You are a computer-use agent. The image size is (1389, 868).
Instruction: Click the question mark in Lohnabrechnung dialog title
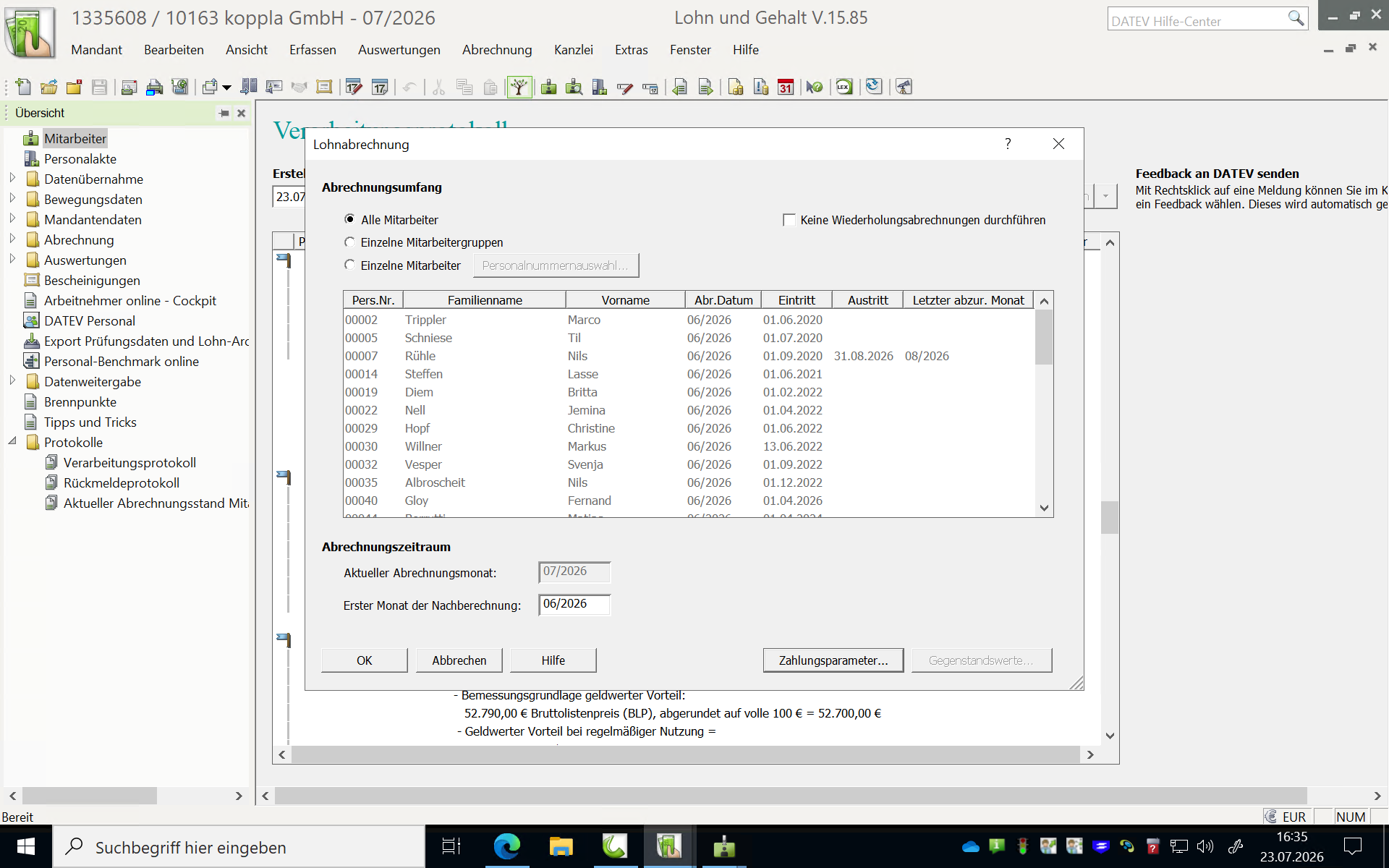coord(1008,143)
